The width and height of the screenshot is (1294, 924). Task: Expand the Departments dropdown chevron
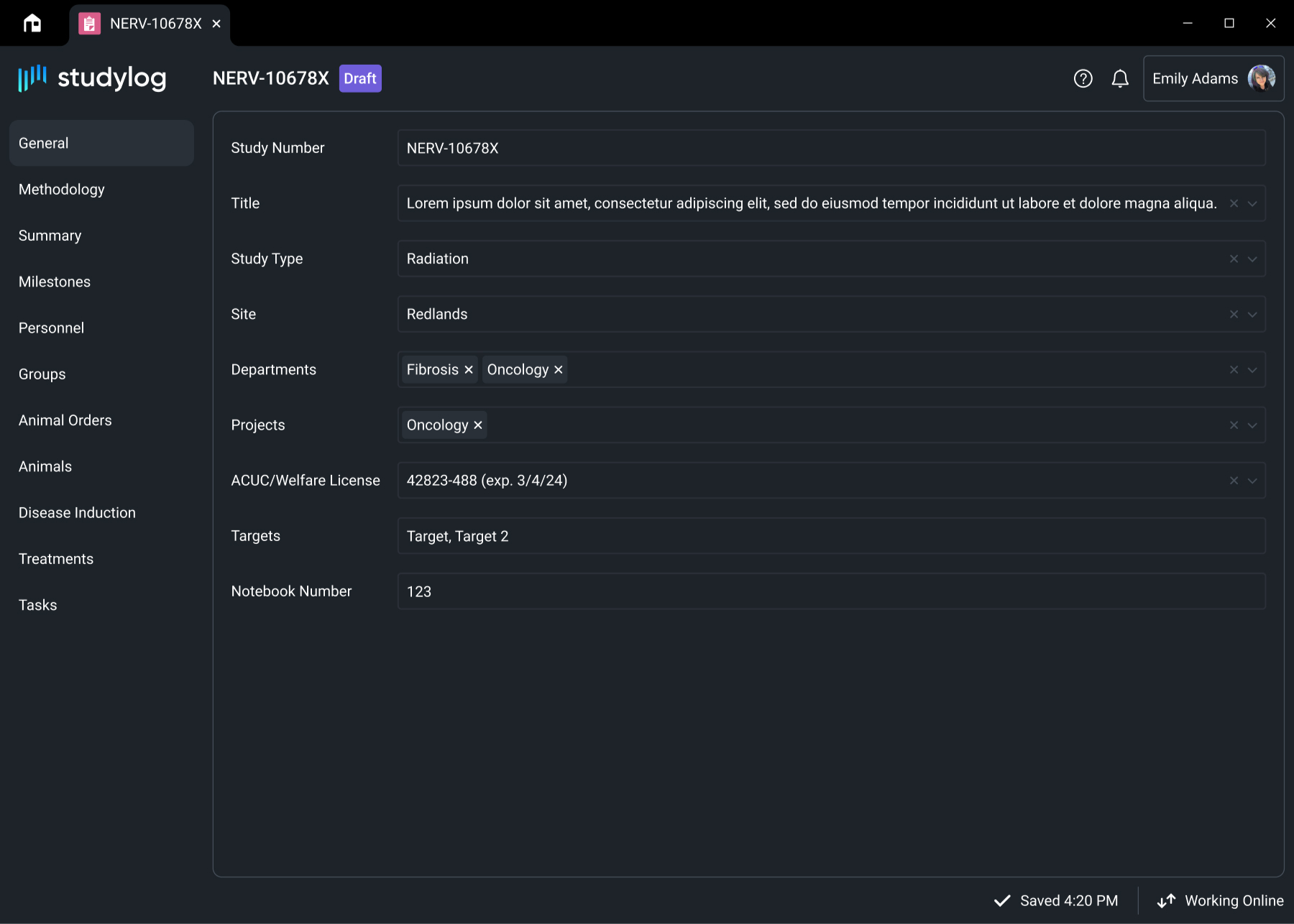[x=1252, y=370]
